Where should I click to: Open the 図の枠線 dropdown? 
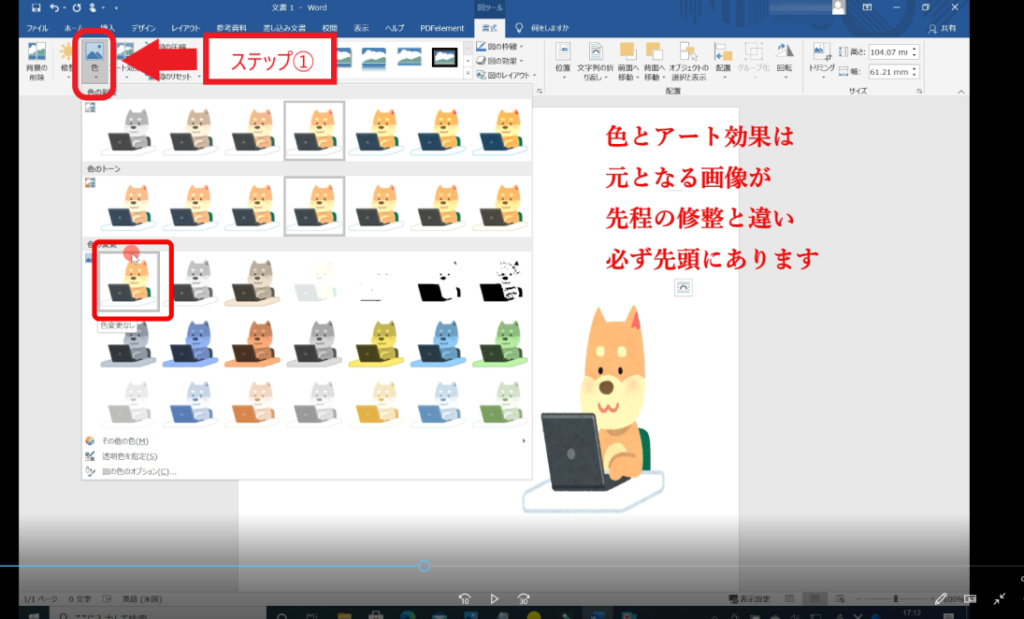(x=502, y=46)
